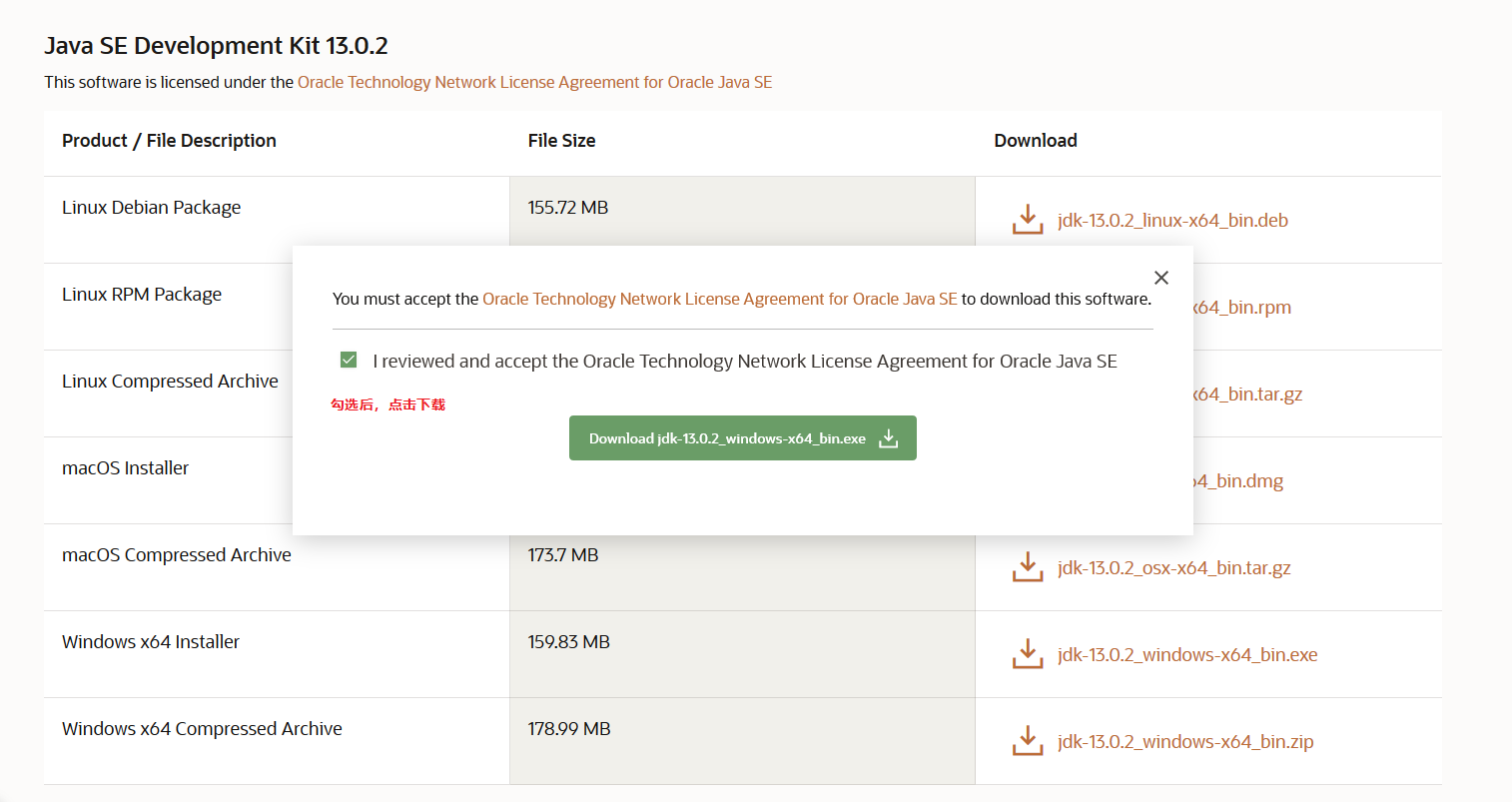Click download icon next to jdk-13.0.2_linux-x64_bin.deb
This screenshot has height=802, width=1512.
pyautogui.click(x=1028, y=220)
